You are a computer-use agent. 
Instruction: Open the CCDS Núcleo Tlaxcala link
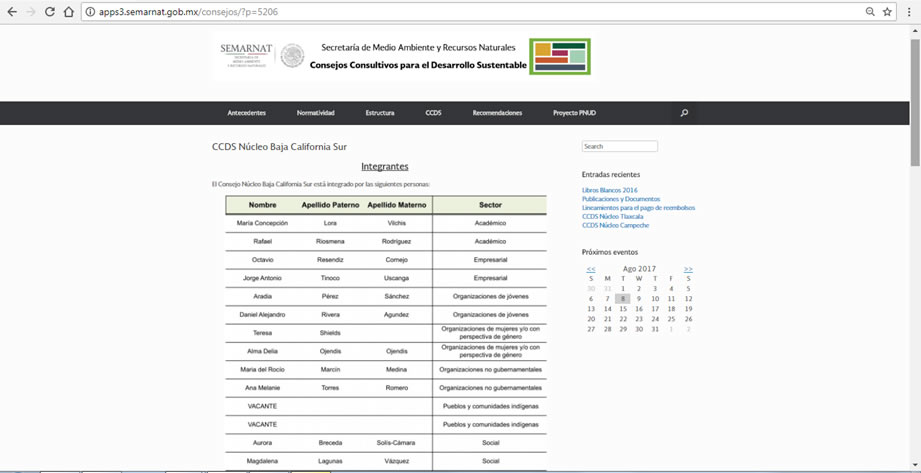[x=611, y=217]
